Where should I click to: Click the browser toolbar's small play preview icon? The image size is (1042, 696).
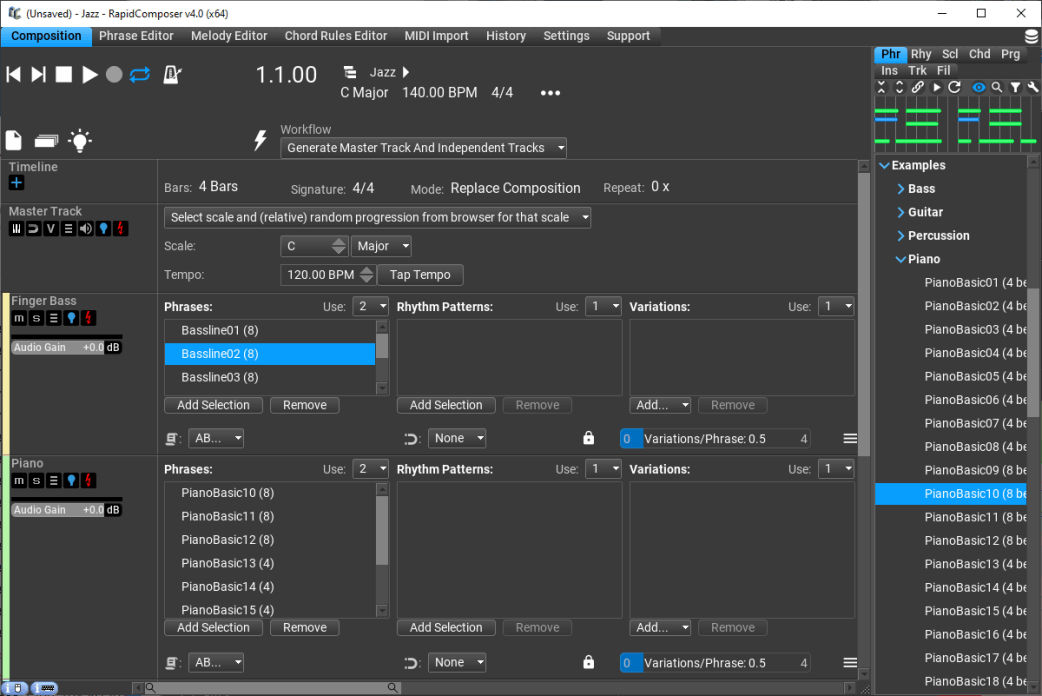tap(936, 87)
